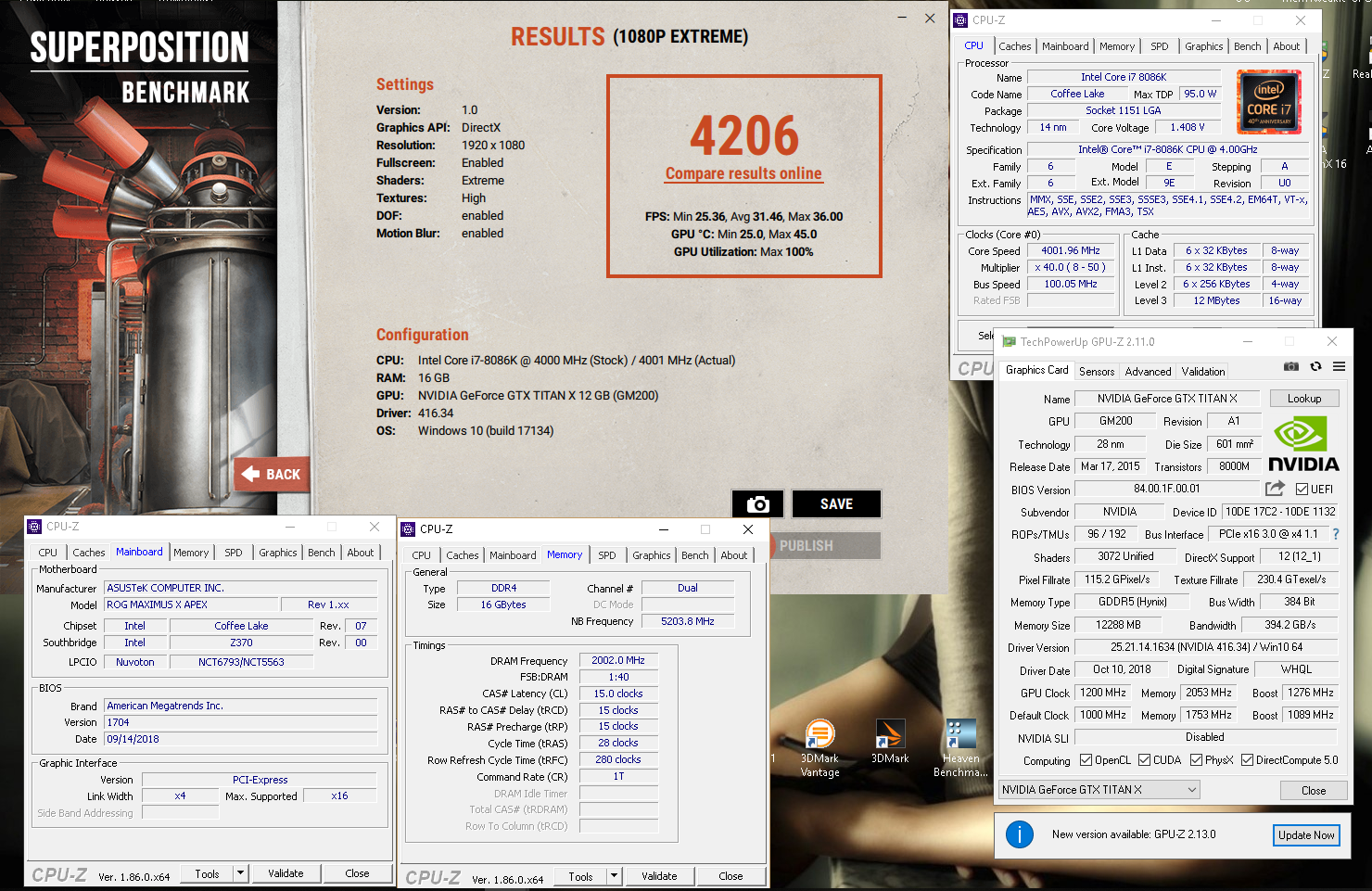Viewport: 1372px width, 891px height.
Task: Click Validate in CPU-Z Memory window
Action: pyautogui.click(x=659, y=875)
